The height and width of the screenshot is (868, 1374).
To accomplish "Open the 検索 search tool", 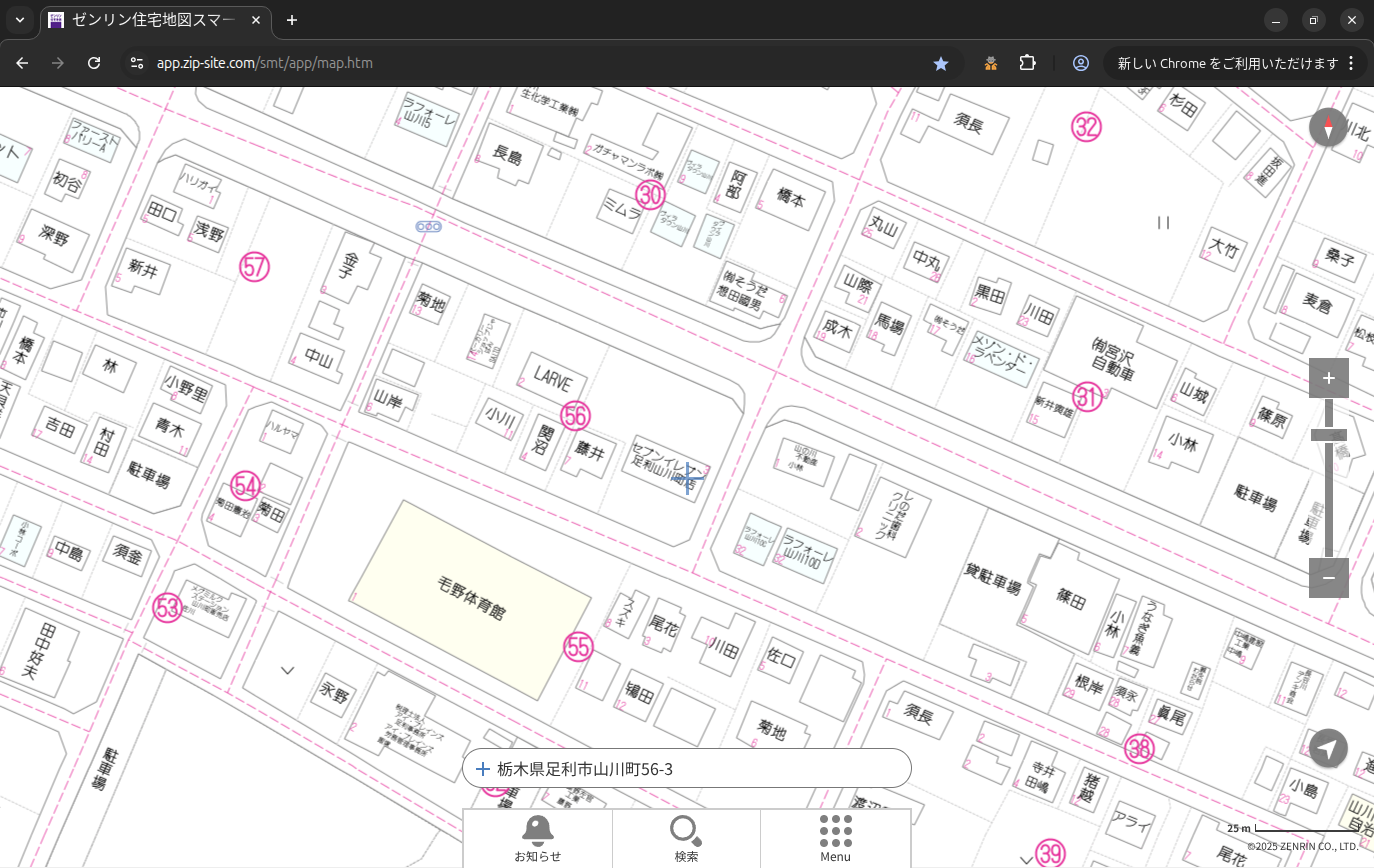I will [x=686, y=838].
